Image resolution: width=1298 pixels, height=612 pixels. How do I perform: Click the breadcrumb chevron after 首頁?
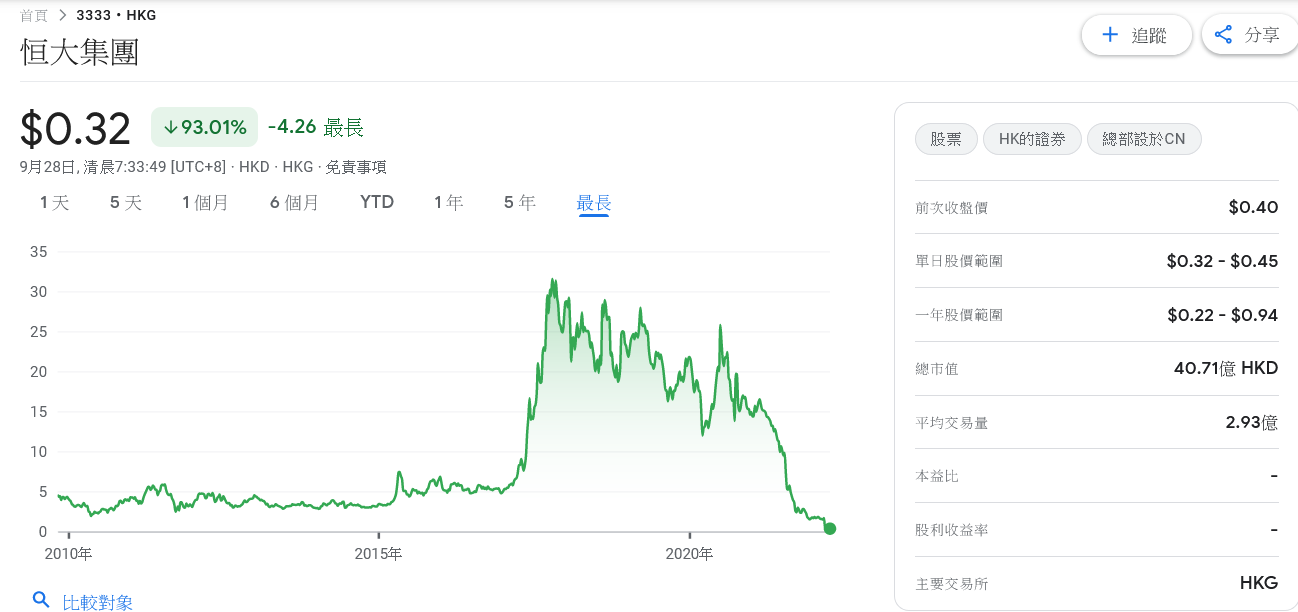(62, 15)
